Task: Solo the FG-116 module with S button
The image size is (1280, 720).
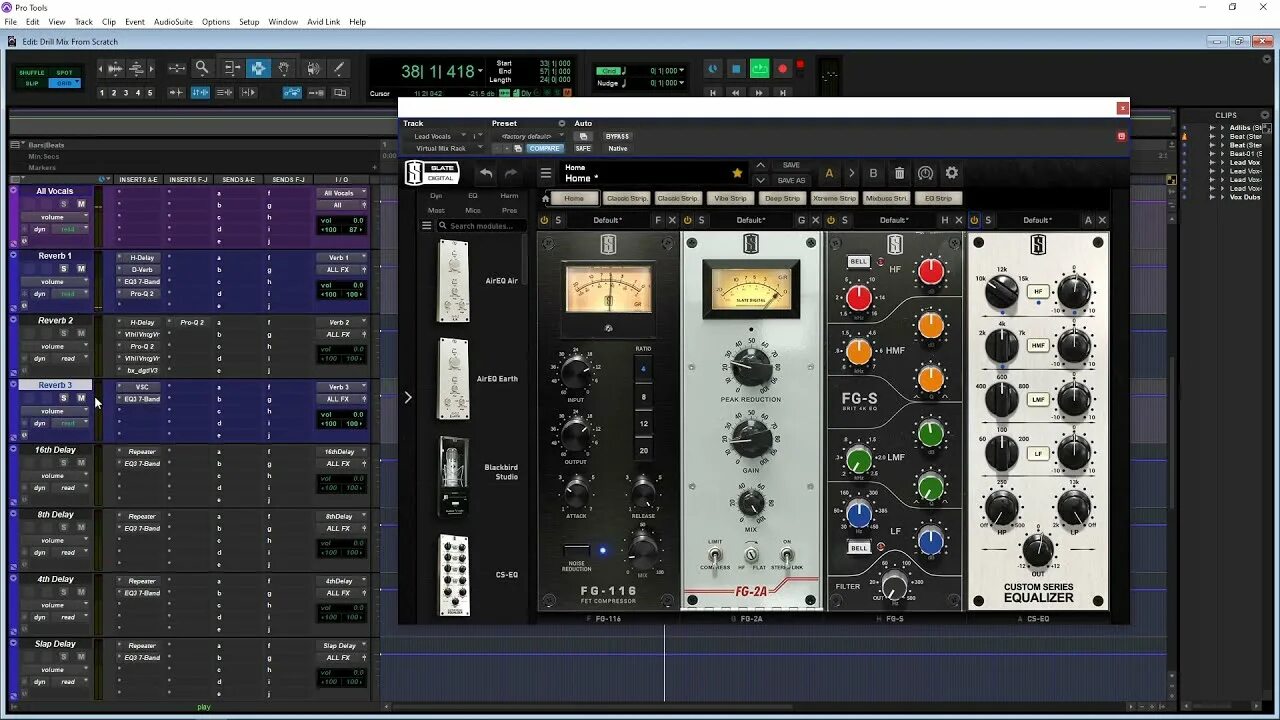Action: 558,220
